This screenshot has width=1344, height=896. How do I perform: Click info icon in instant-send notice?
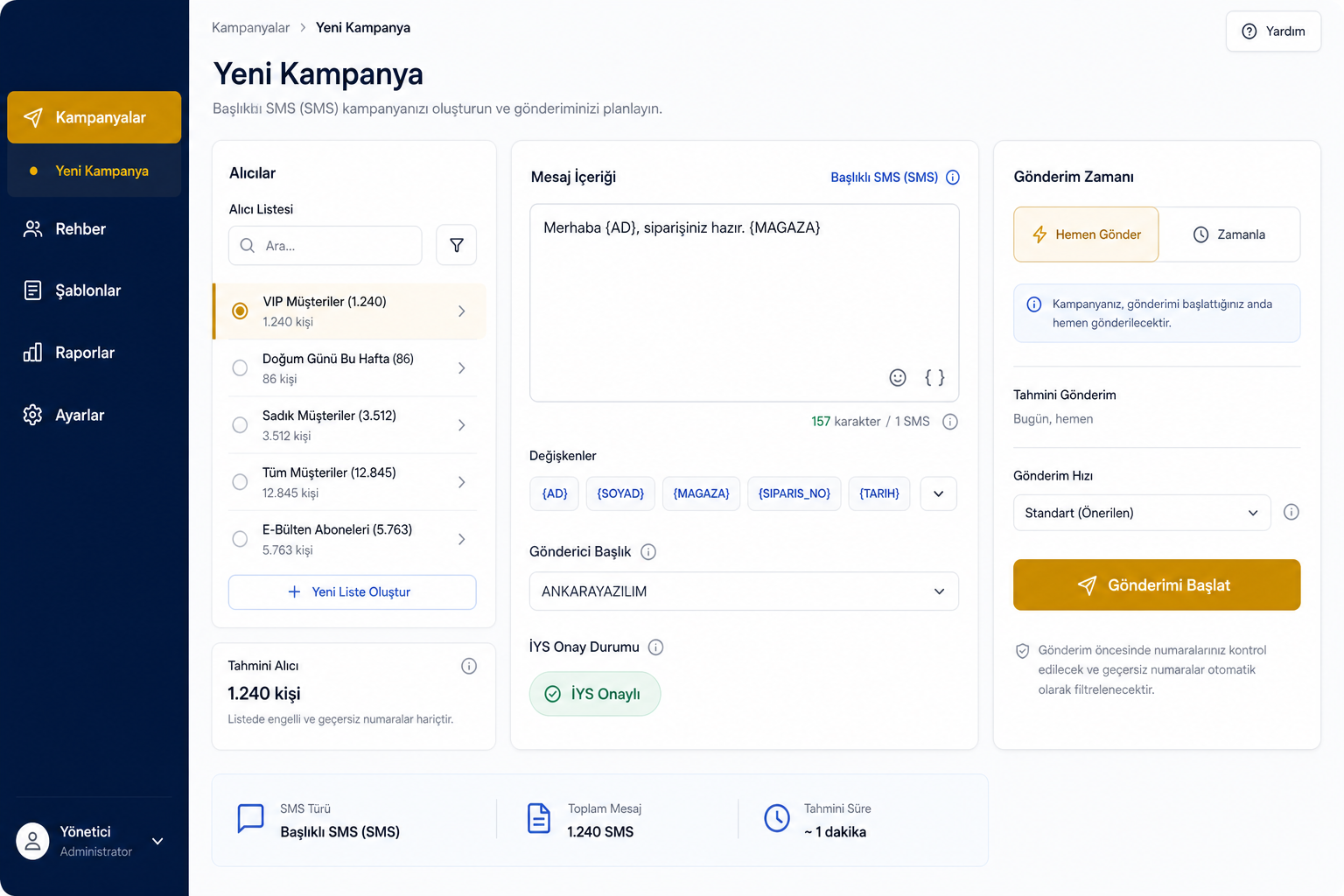1033,304
